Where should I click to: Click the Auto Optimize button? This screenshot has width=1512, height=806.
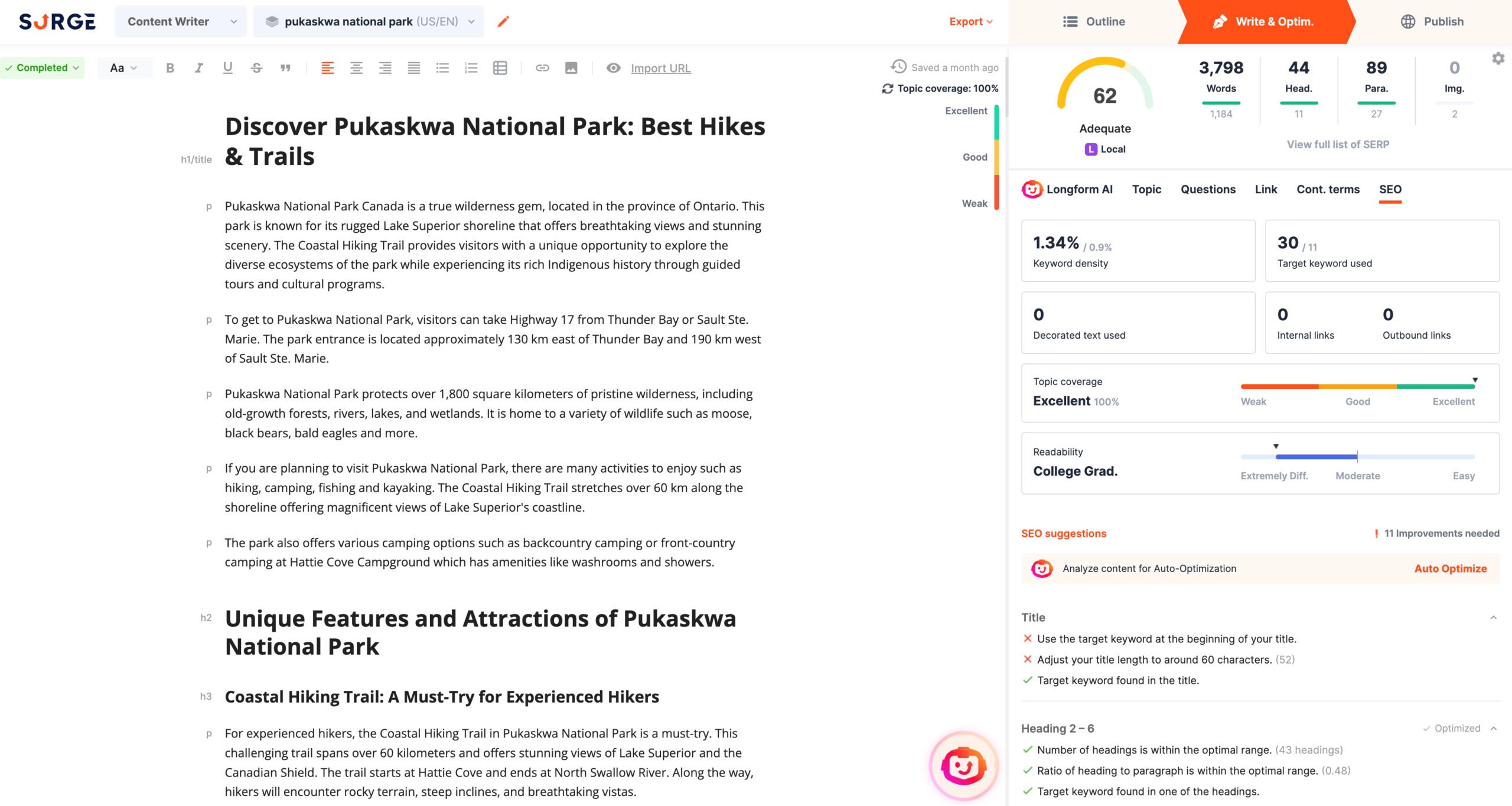coord(1450,568)
